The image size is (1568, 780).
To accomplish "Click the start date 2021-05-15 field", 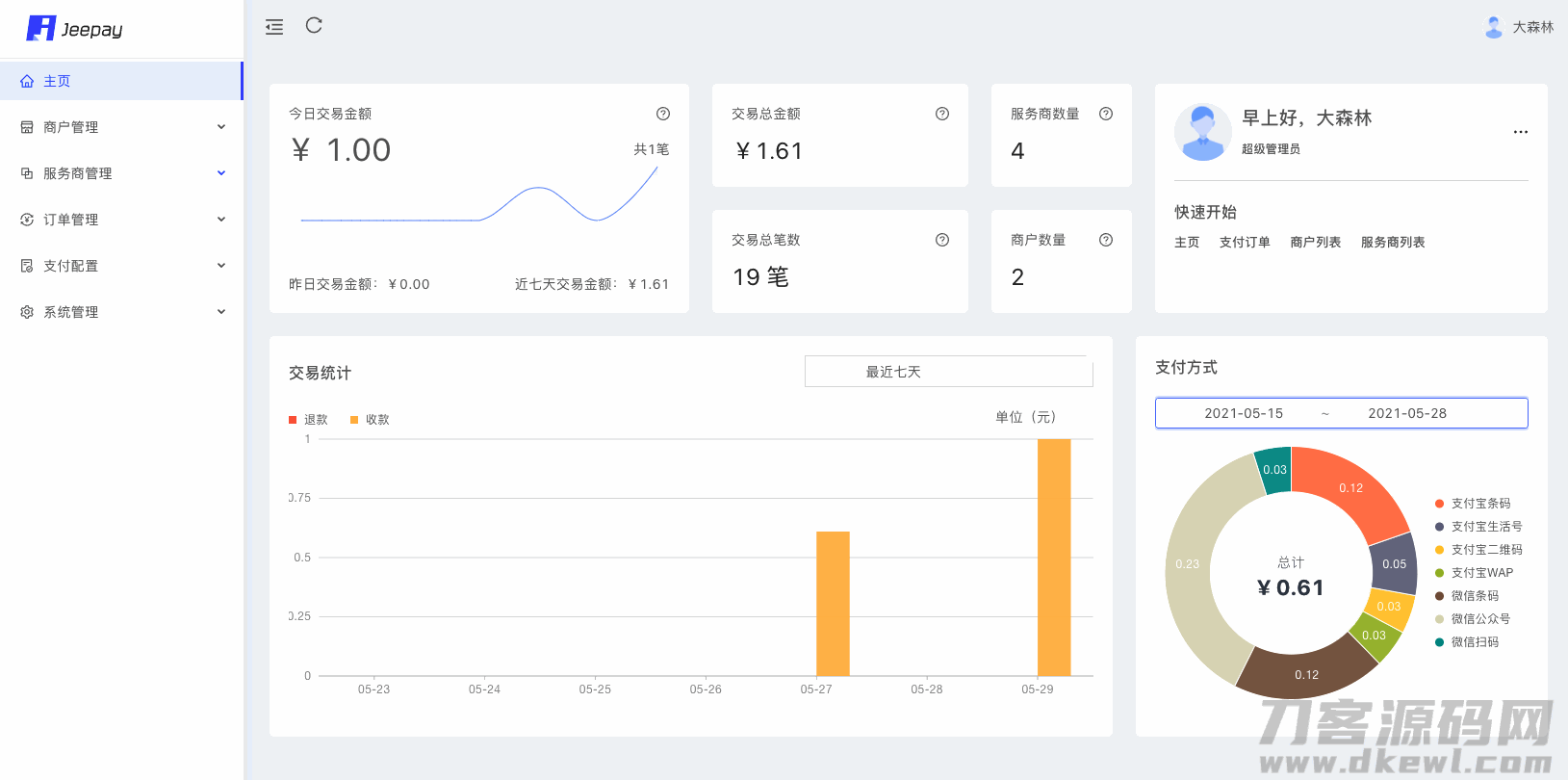I will click(x=1244, y=413).
